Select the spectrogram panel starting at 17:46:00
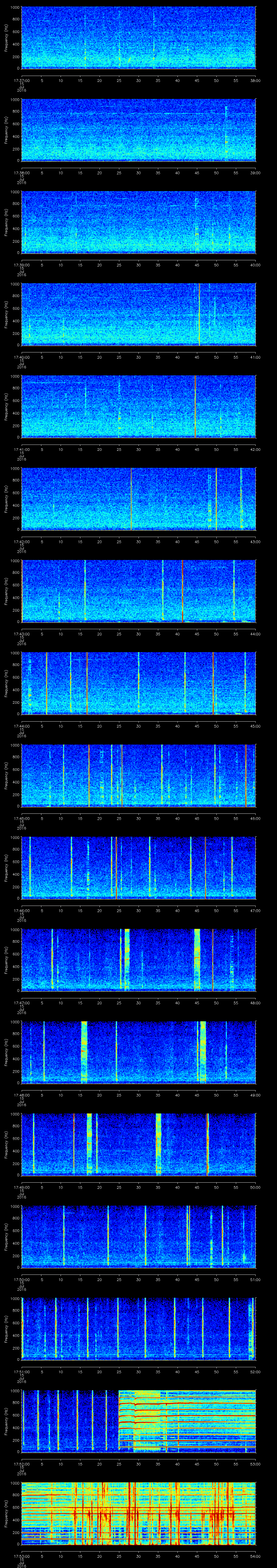Viewport: 277px width, 1568px height. pyautogui.click(x=138, y=867)
